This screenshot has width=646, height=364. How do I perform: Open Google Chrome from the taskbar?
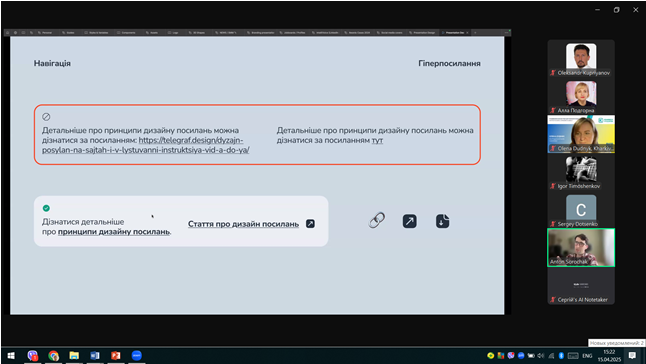click(53, 355)
